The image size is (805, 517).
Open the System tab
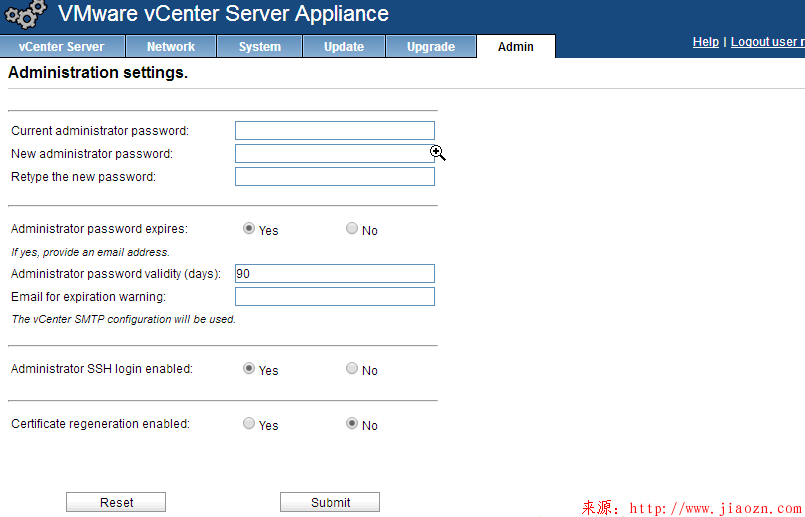259,47
